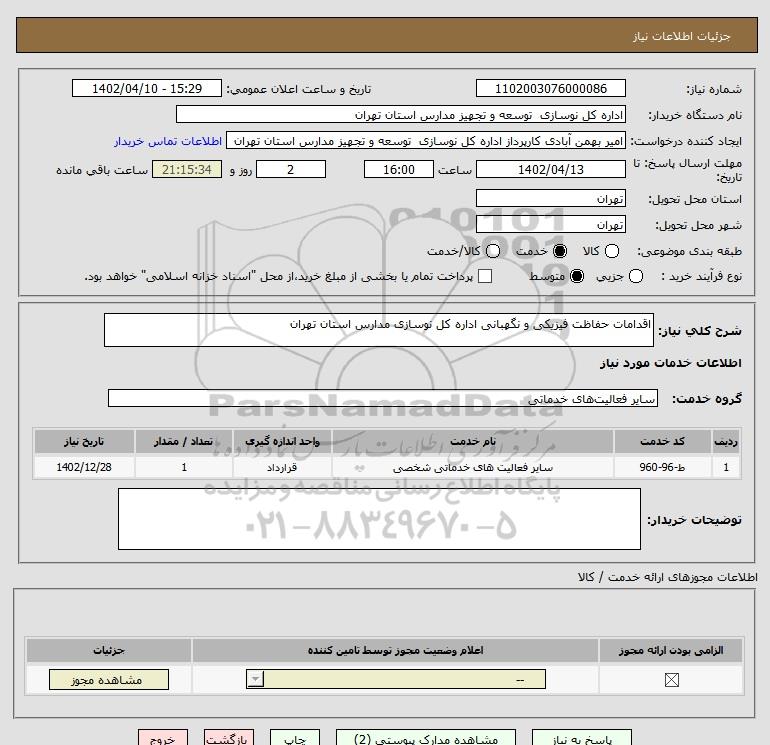Click the مشاهده مجوز button
The image size is (770, 745).
109,680
